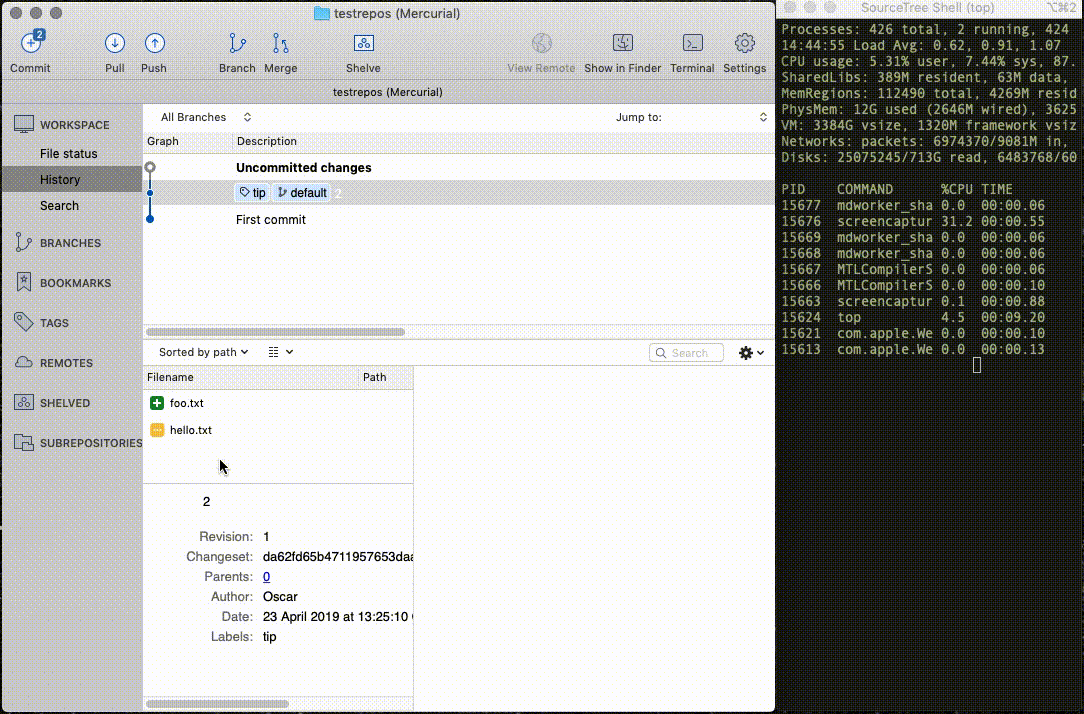Open the TAGS sidebar section
This screenshot has width=1084, height=714.
[54, 323]
